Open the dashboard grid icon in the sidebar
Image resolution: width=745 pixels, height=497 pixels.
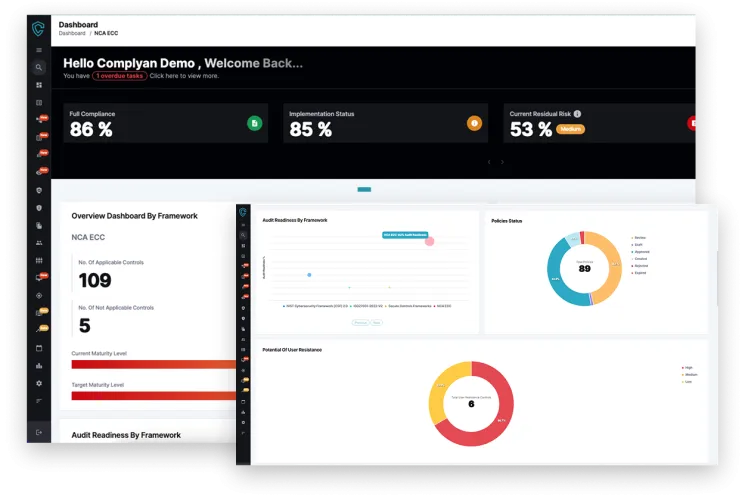point(39,85)
